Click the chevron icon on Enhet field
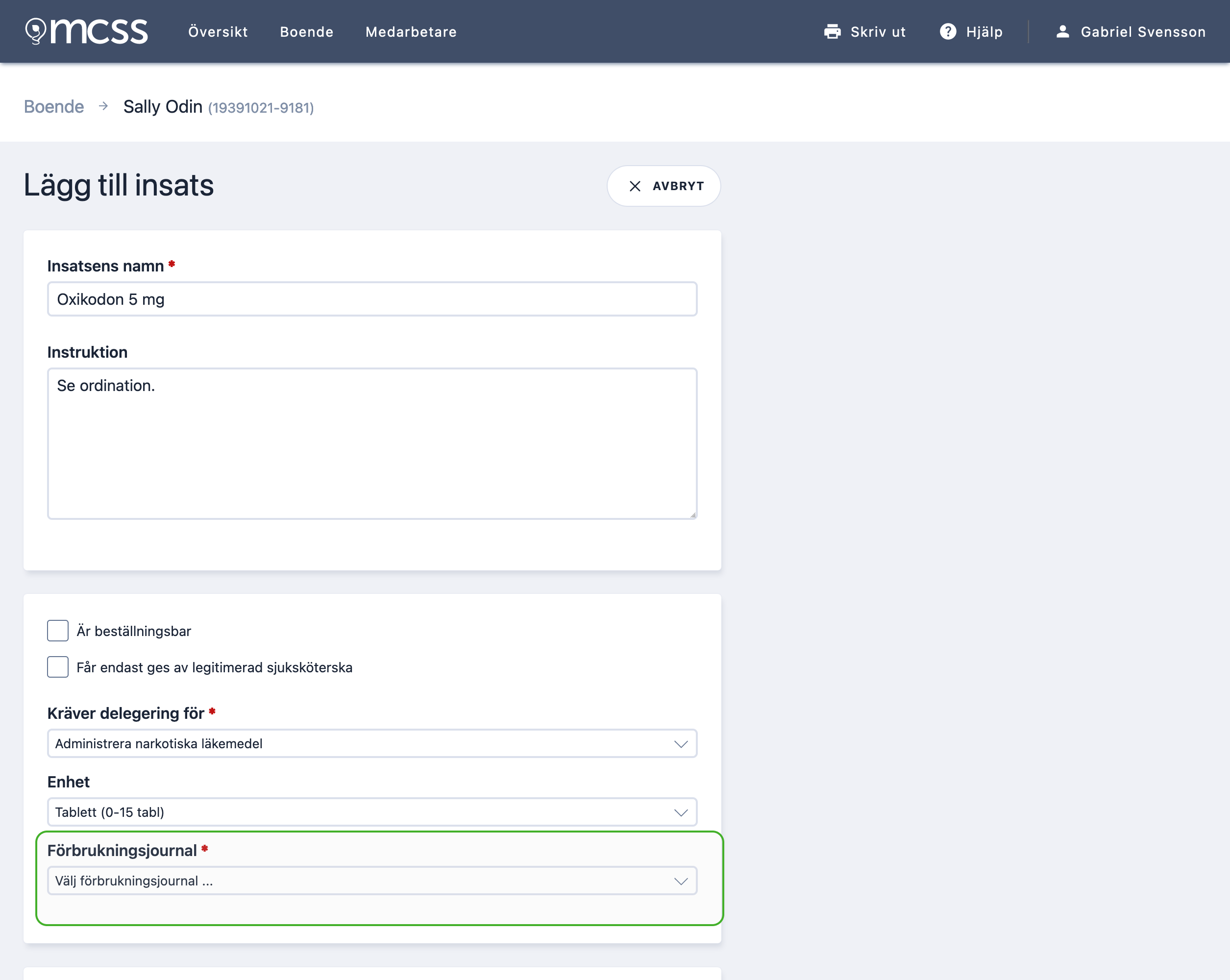 pos(681,812)
